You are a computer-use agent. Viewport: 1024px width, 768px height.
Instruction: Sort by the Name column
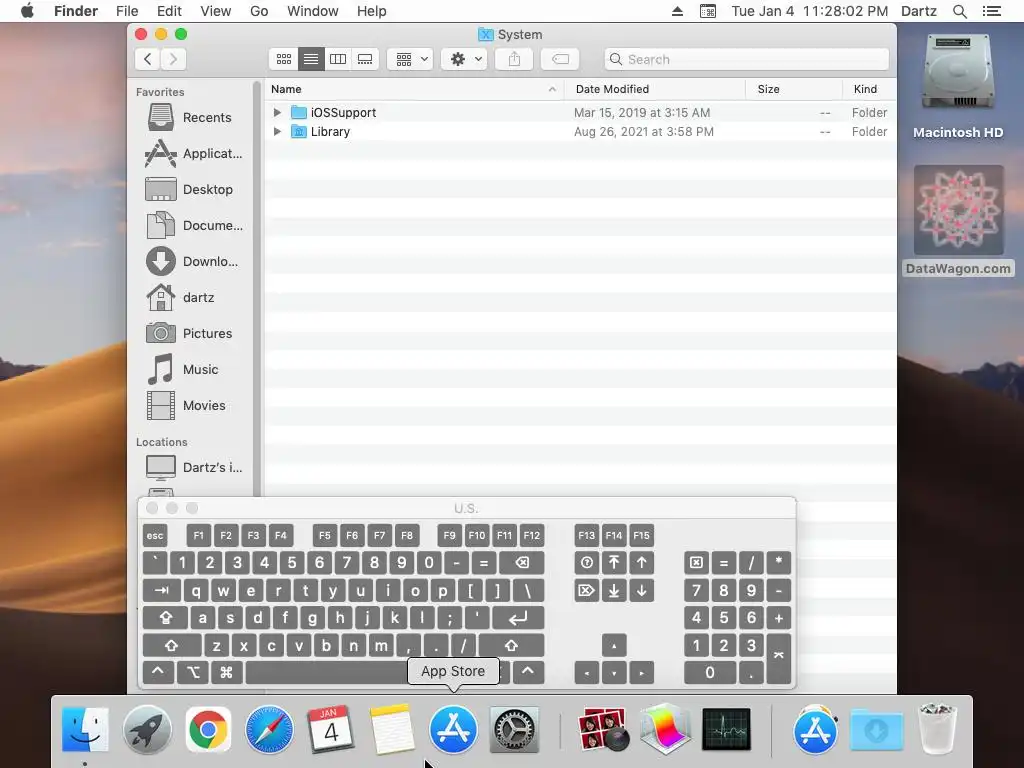[414, 89]
